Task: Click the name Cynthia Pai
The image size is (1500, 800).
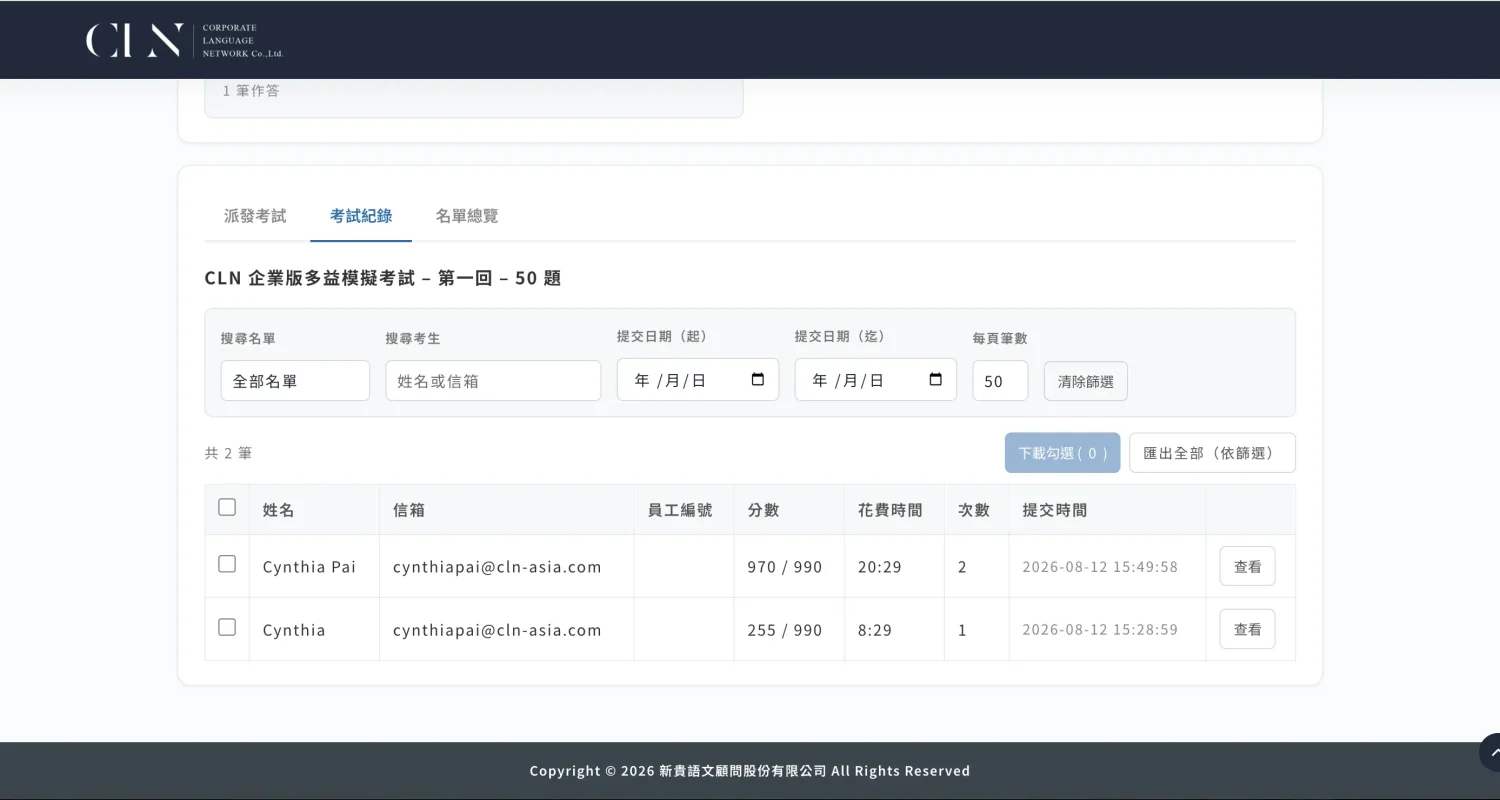Action: [x=309, y=567]
